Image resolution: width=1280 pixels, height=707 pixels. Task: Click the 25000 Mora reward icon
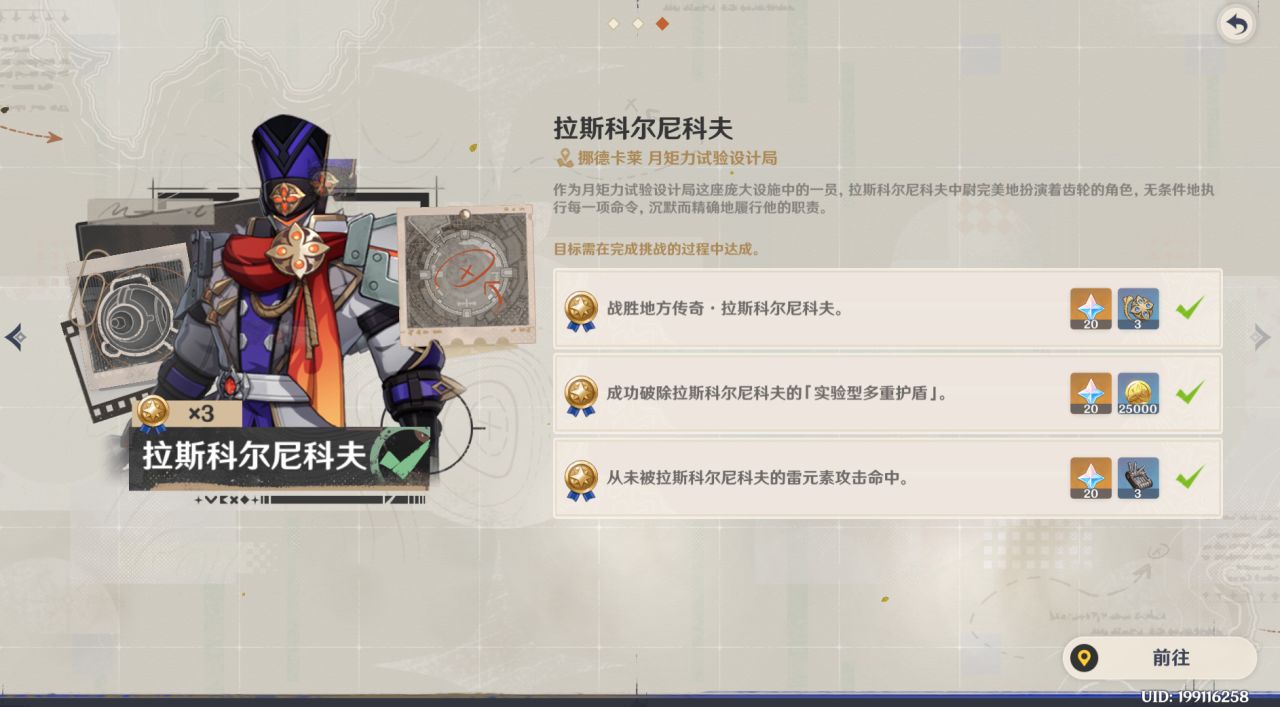[1138, 394]
